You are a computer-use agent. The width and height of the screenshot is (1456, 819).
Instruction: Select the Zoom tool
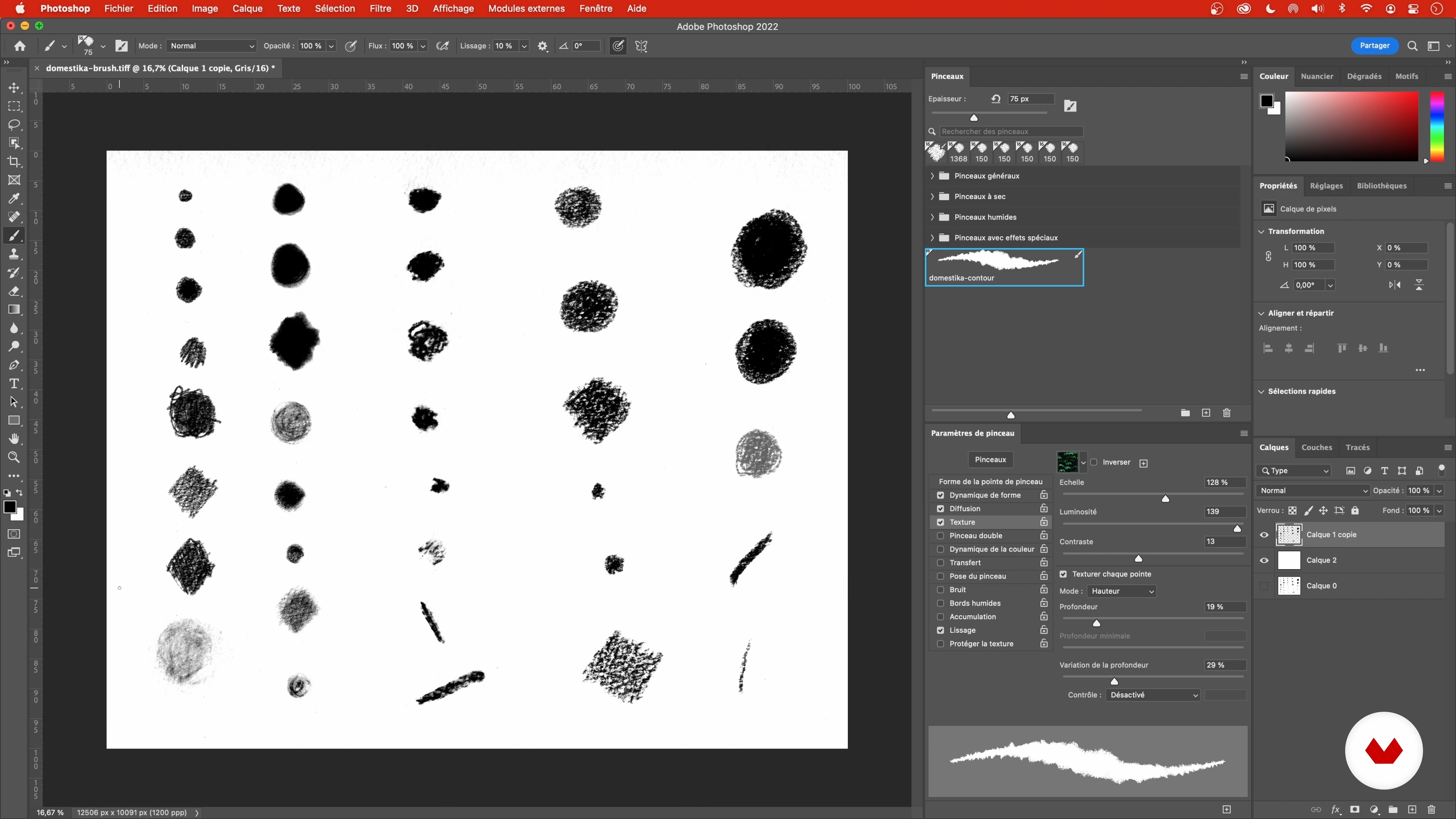(14, 457)
